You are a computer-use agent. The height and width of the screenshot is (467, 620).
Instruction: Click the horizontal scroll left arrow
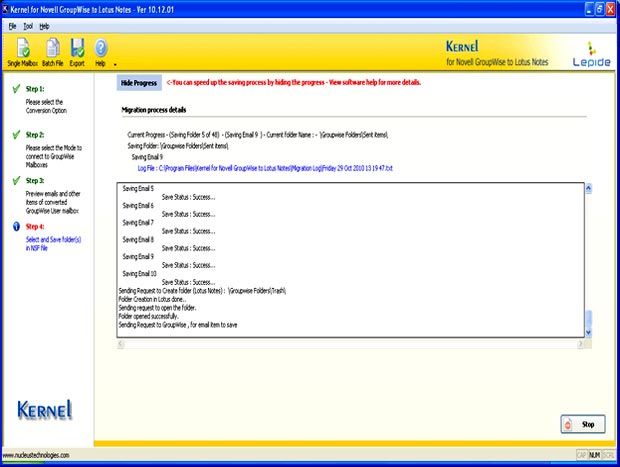[x=121, y=344]
